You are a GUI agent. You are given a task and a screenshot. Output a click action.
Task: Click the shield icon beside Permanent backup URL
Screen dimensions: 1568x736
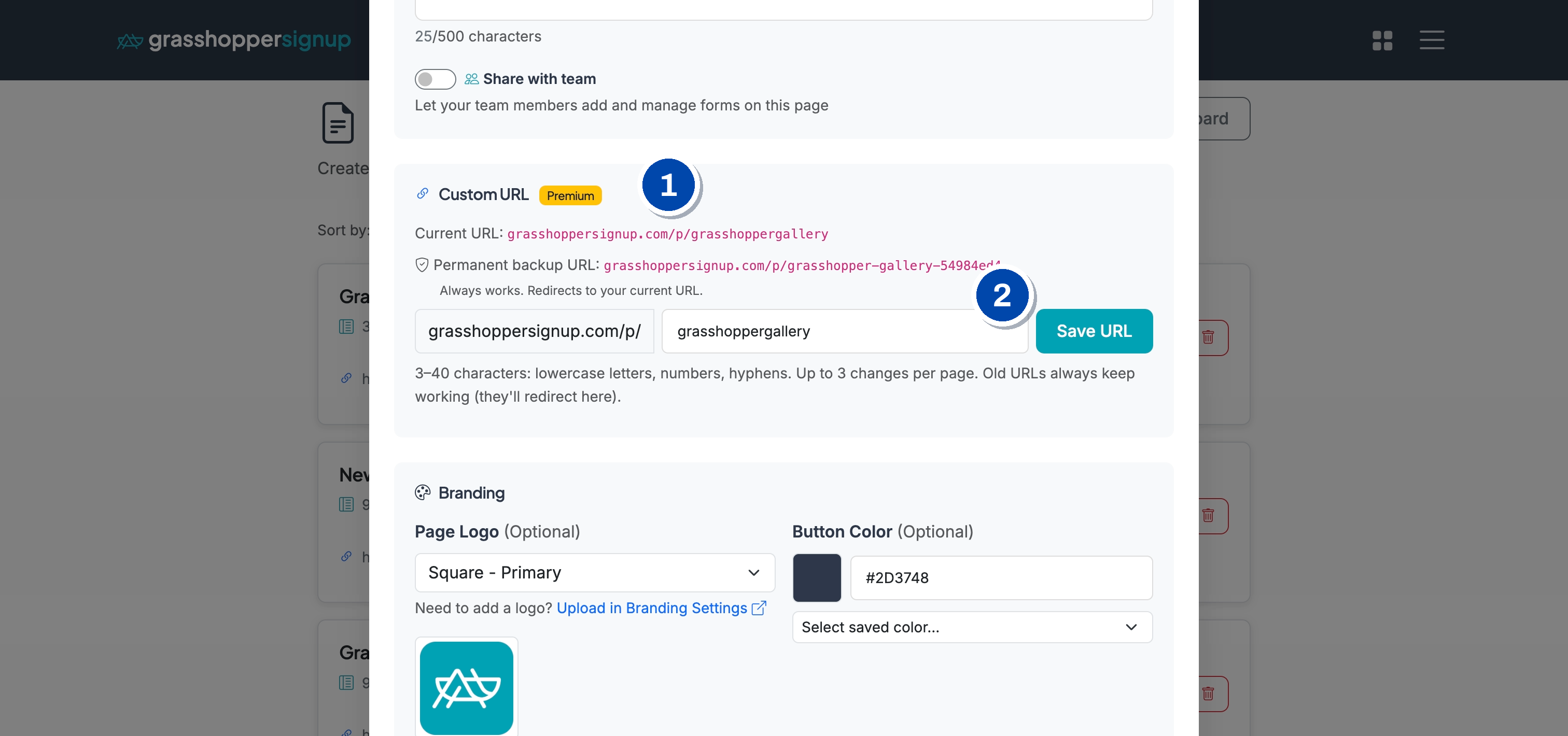(422, 265)
